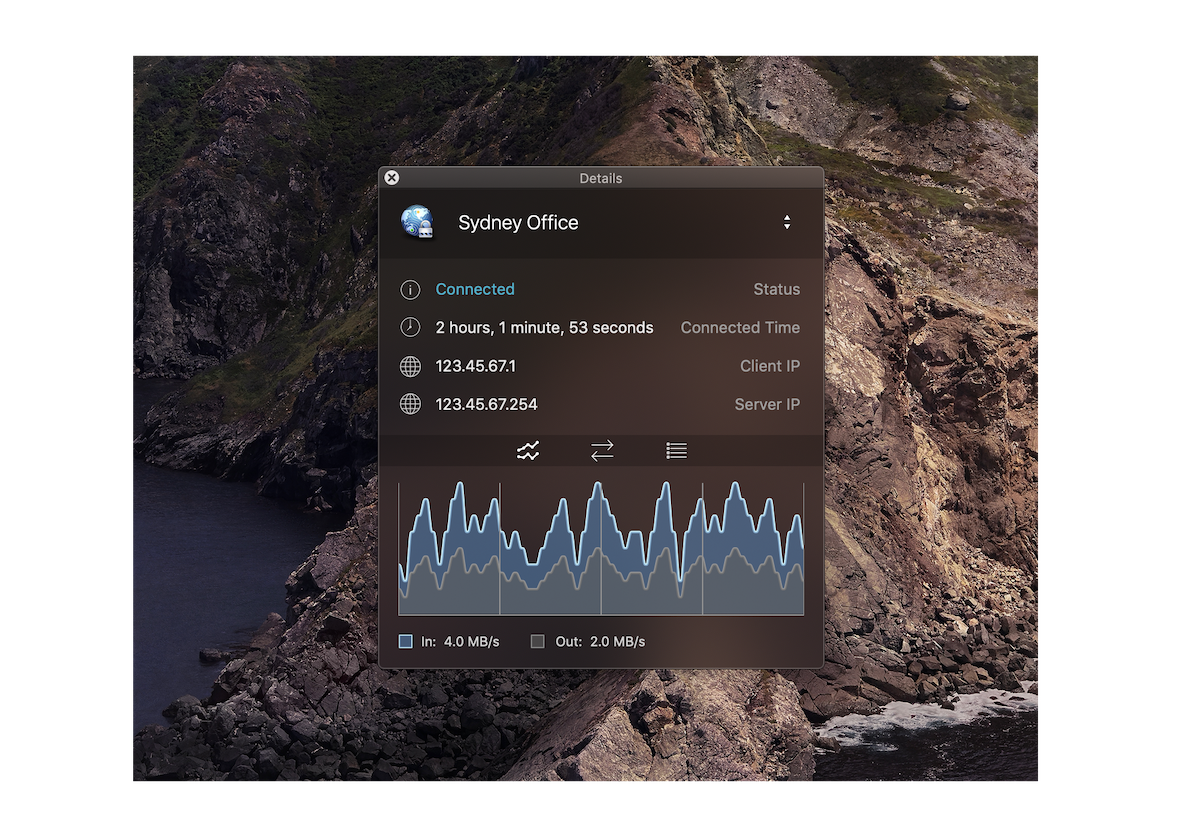
Task: Click the globe icon next to client IP
Action: tap(410, 366)
